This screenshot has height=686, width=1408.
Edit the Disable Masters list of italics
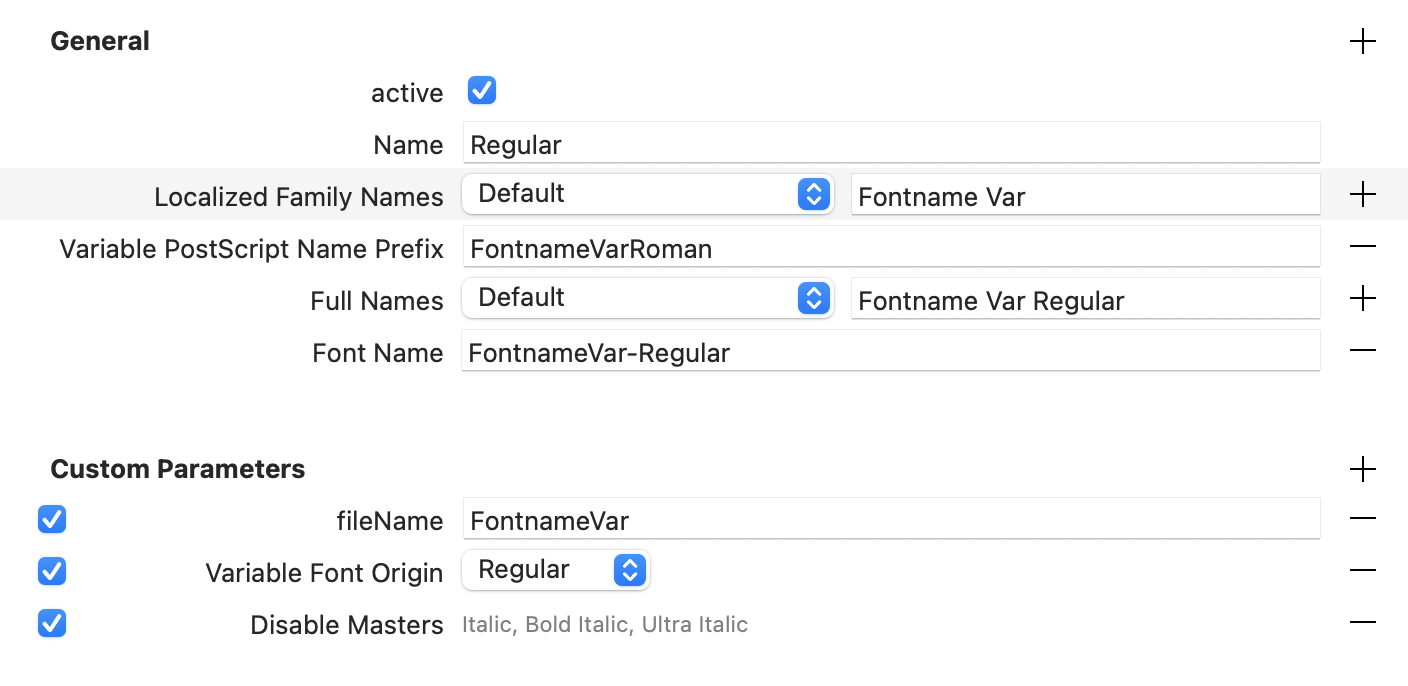[x=605, y=625]
